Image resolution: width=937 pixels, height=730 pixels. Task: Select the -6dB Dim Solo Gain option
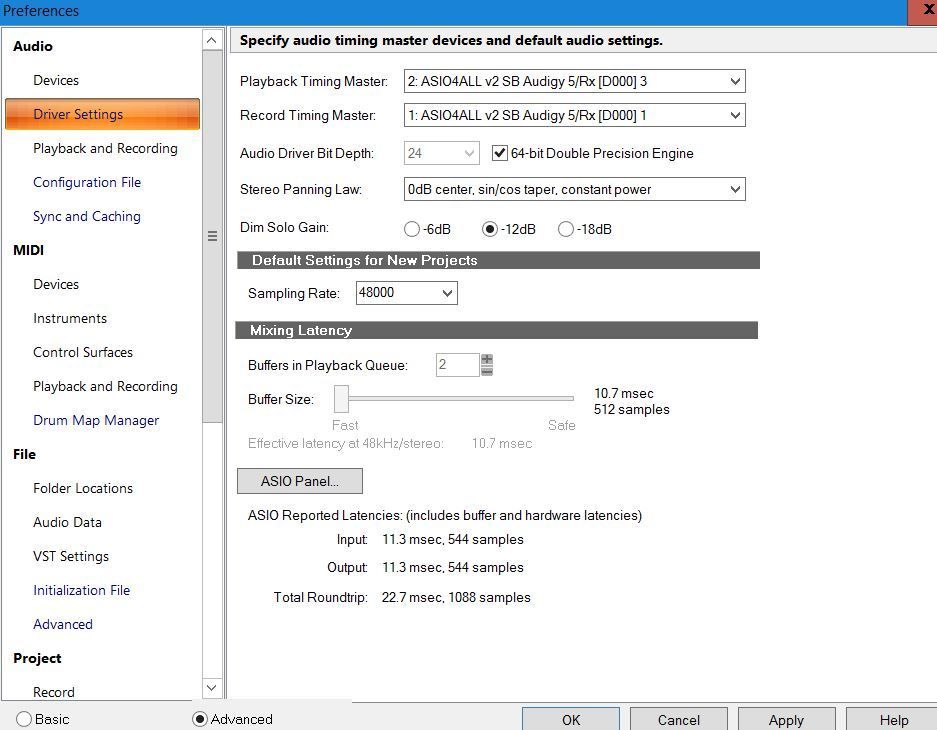[412, 229]
